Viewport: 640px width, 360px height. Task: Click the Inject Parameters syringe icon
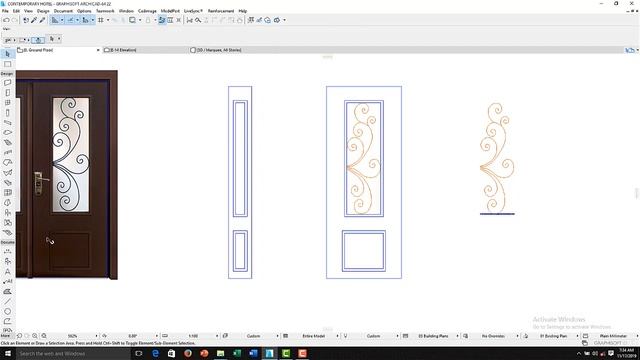[42, 20]
